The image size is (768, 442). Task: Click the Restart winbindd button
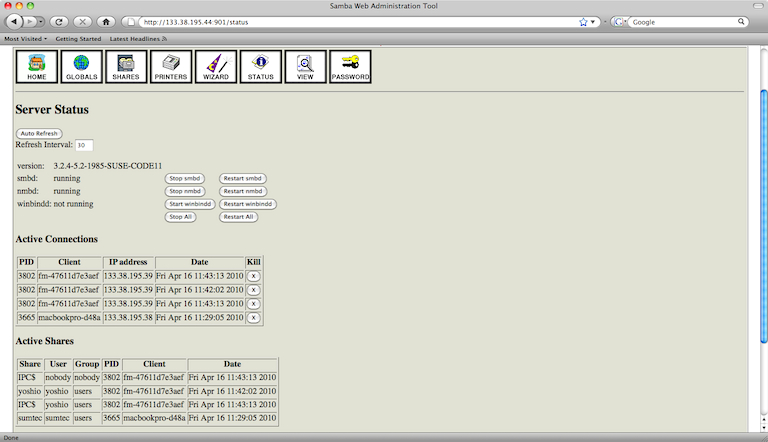tap(248, 204)
